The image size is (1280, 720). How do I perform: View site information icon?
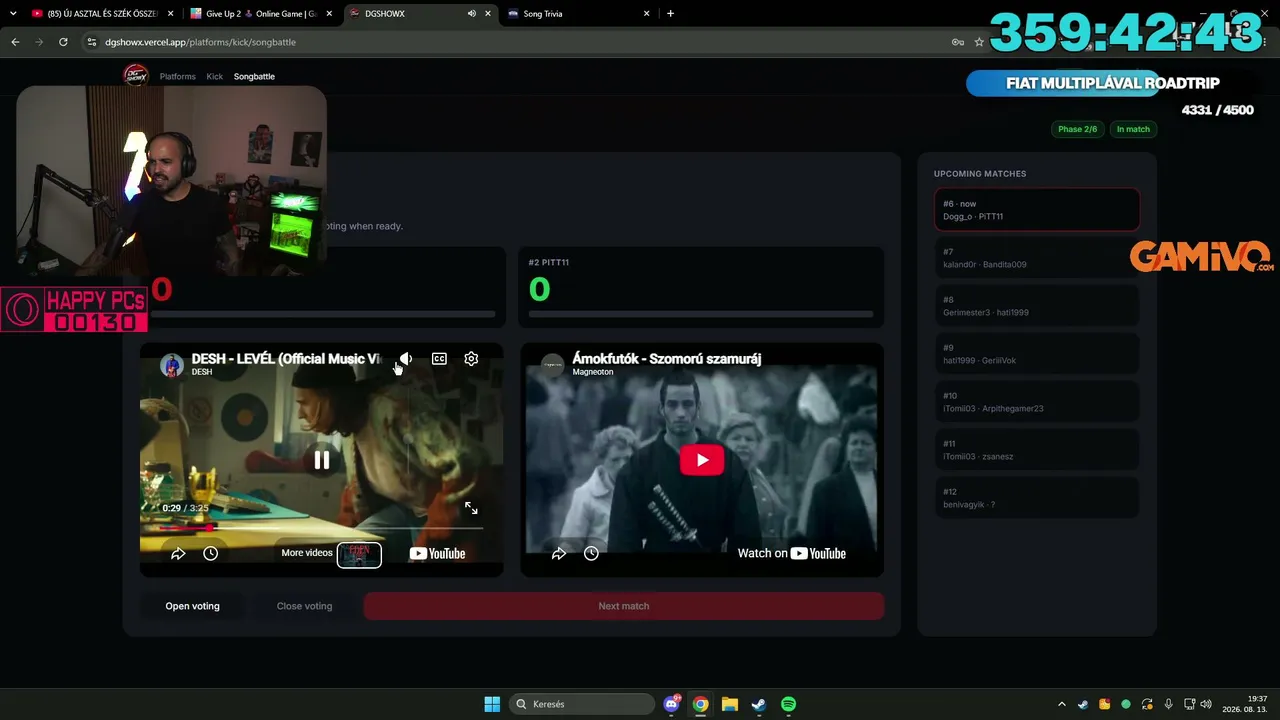[92, 42]
